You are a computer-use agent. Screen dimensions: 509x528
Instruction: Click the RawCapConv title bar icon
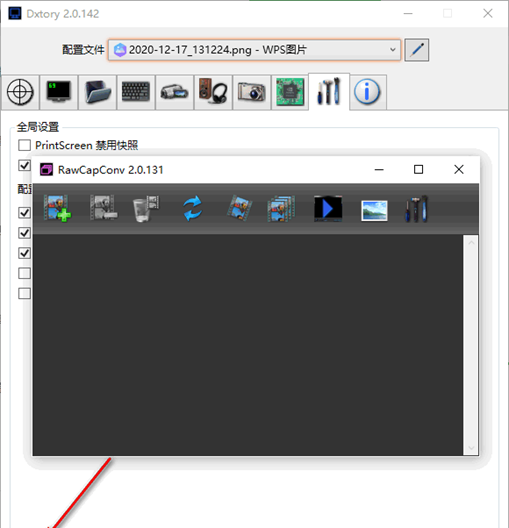click(x=46, y=169)
